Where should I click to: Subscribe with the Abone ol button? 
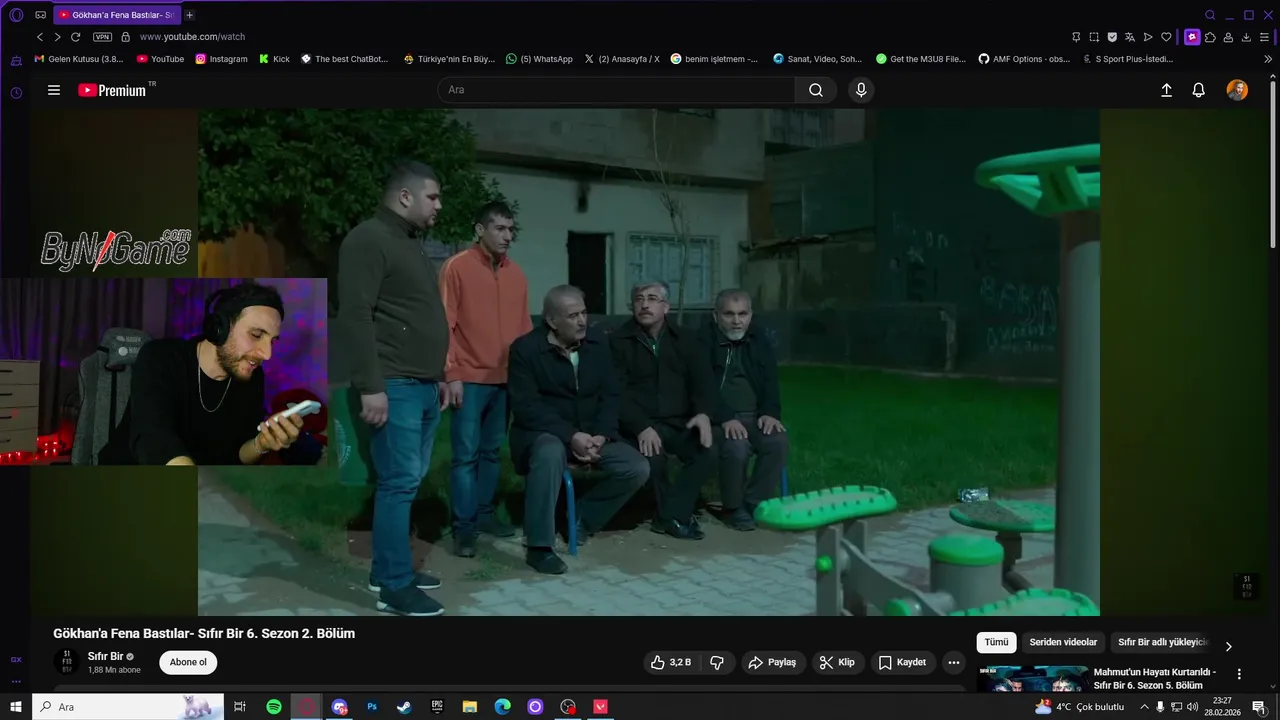(x=188, y=662)
